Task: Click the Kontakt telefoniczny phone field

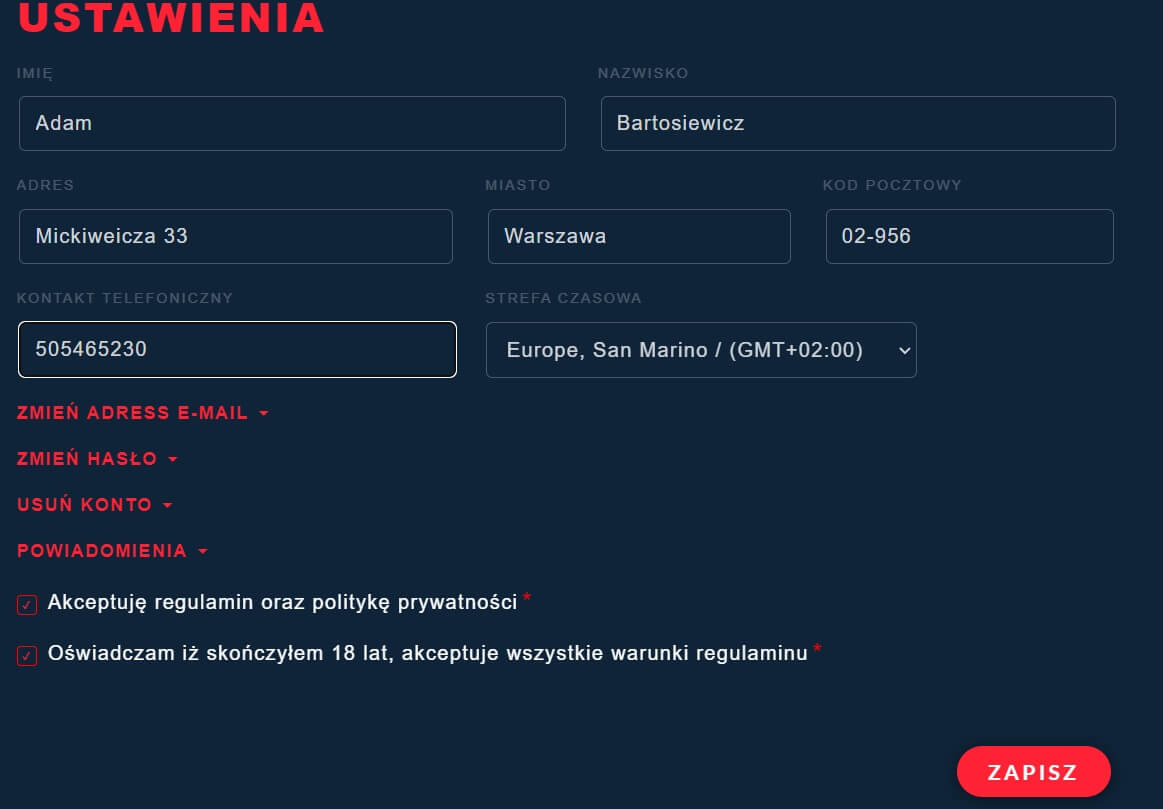Action: click(x=237, y=350)
